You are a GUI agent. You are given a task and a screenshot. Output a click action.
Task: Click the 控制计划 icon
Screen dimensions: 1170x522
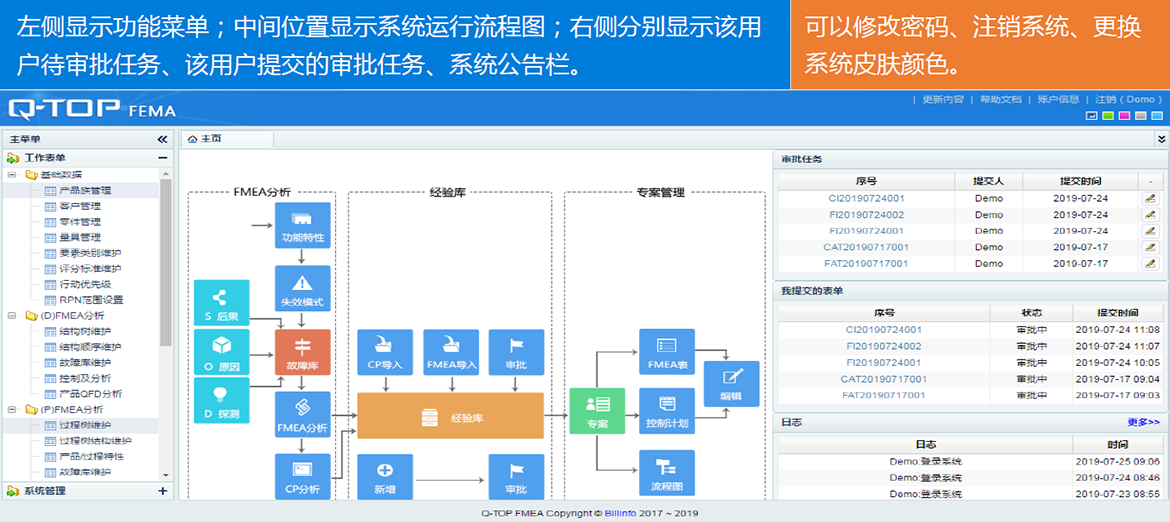(x=666, y=411)
